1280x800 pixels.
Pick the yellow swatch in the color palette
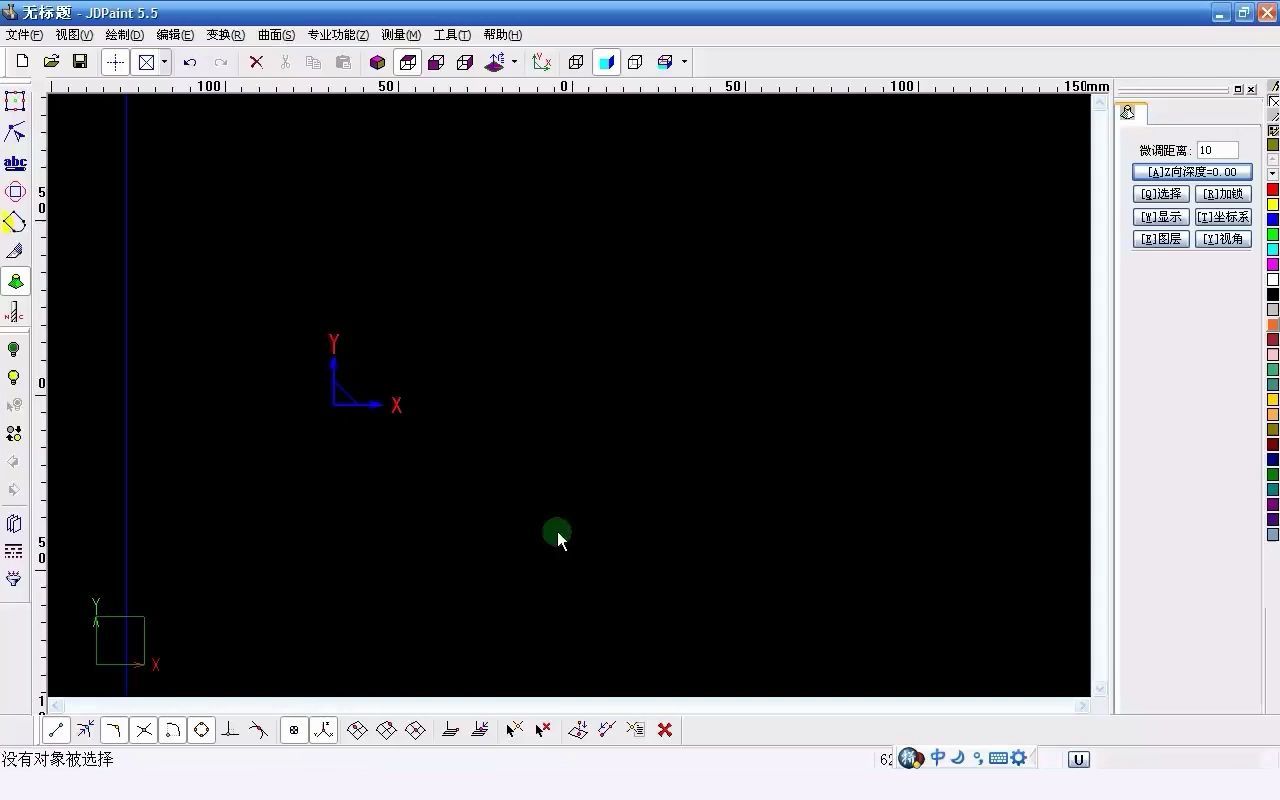point(1273,205)
